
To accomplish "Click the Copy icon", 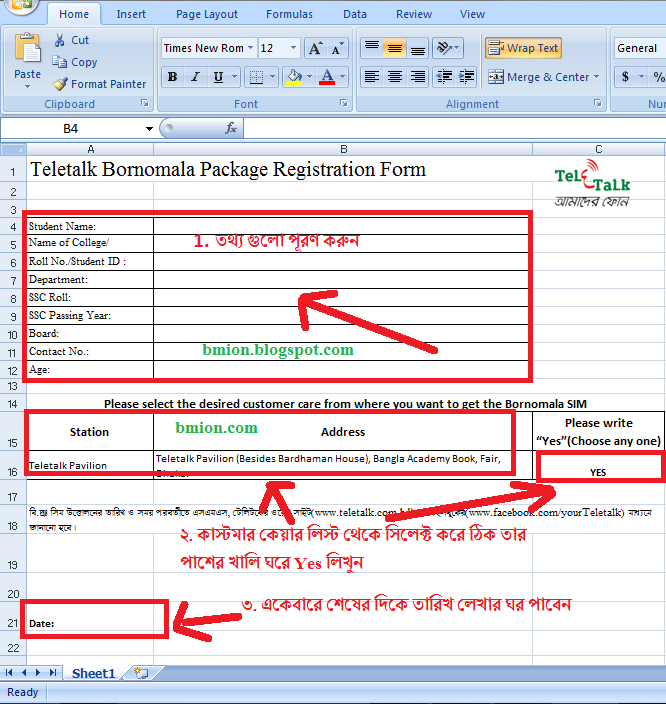I will 59,62.
